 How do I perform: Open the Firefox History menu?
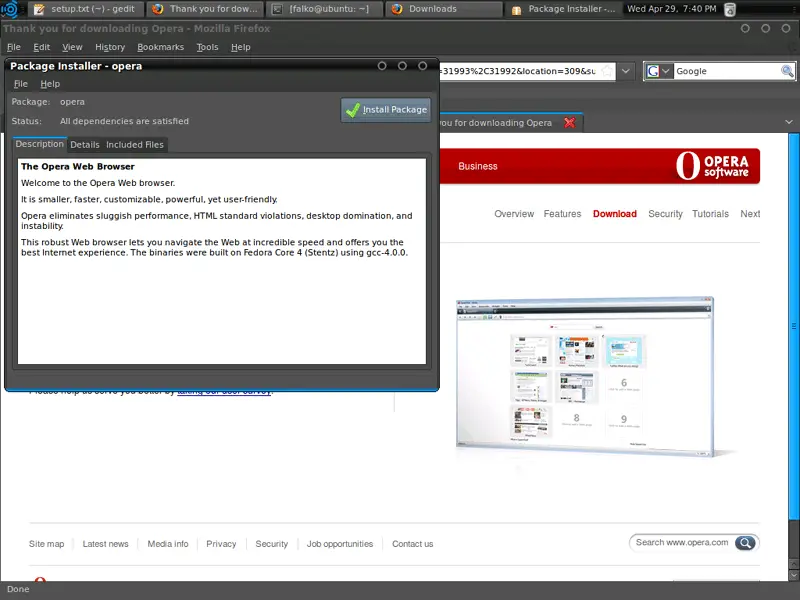[110, 47]
